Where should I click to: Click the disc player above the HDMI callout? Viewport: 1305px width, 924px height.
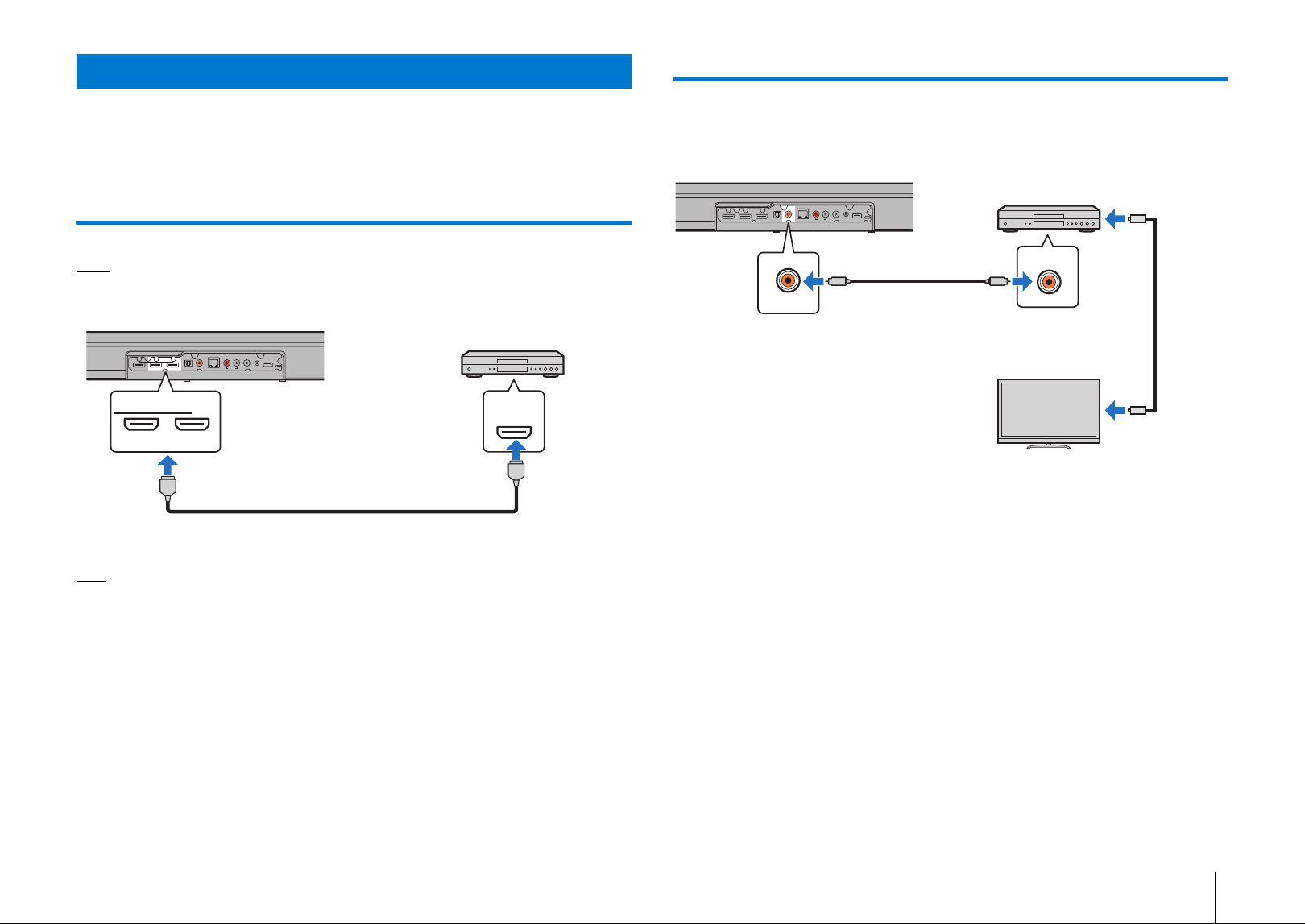point(512,364)
